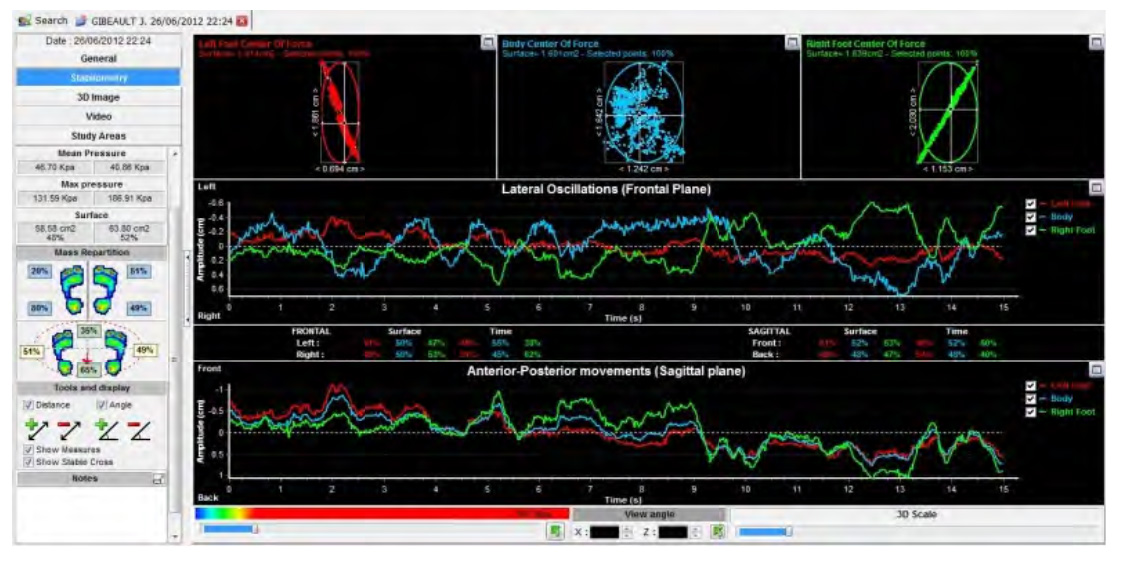Hide Body trace in Lateral Oscillations legend

pos(1031,217)
